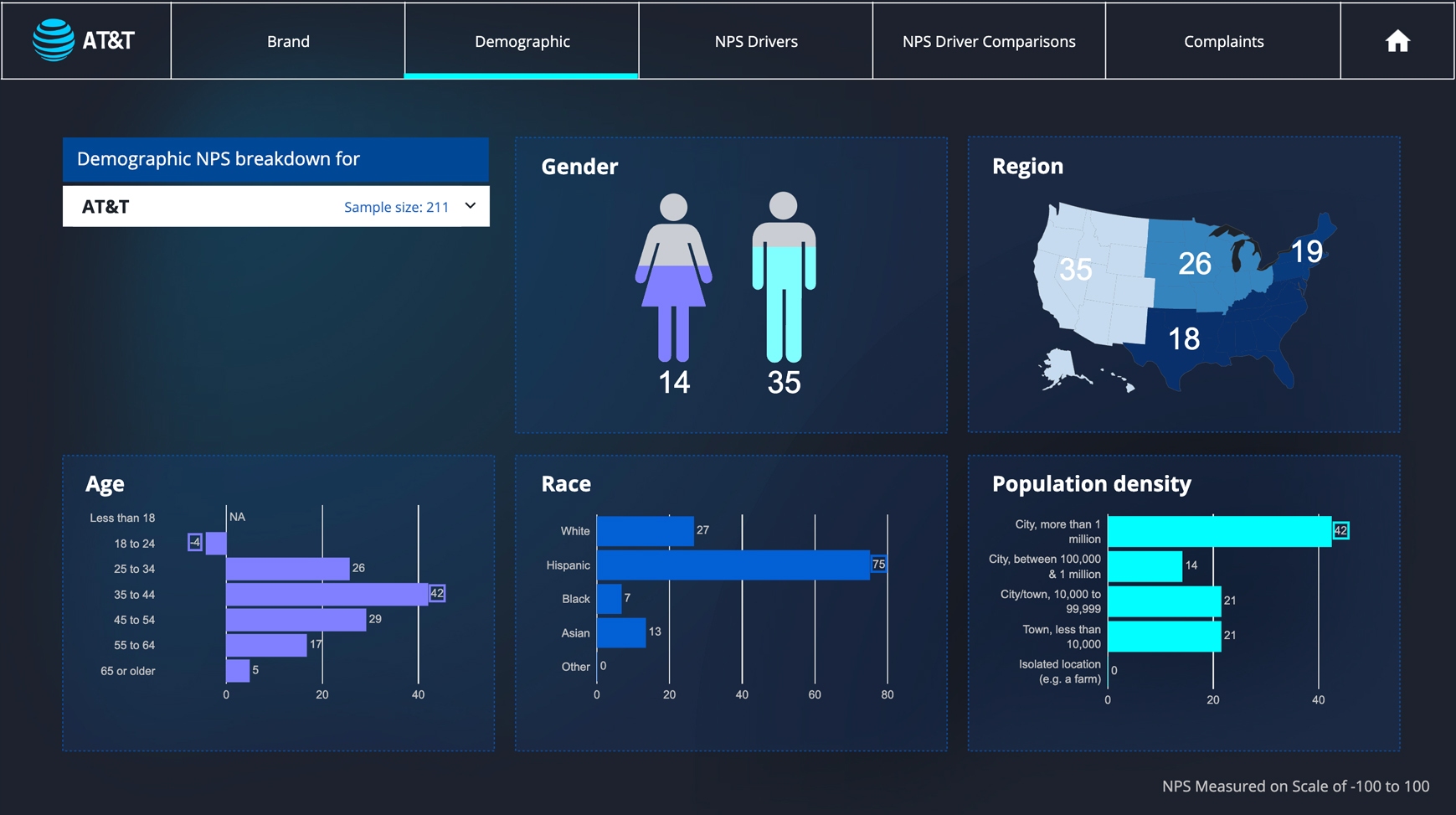Click the 65 or older age bar
Image resolution: width=1456 pixels, height=815 pixels.
(x=238, y=670)
